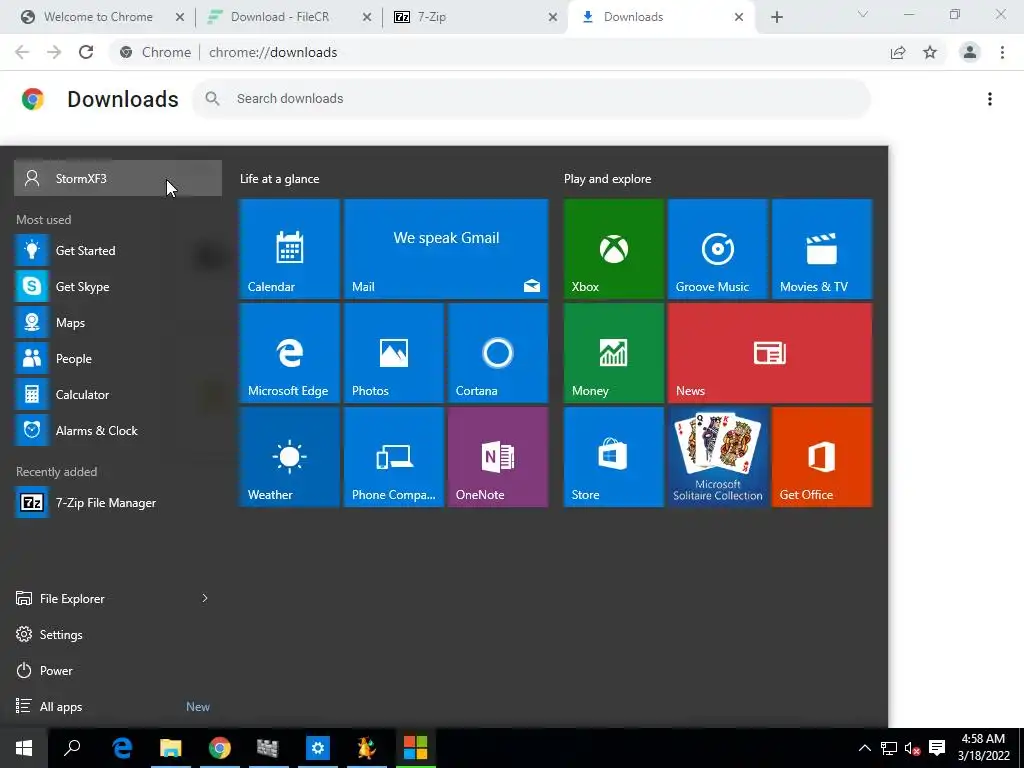The image size is (1024, 768).
Task: Switch to Download - FileCR tab
Action: tap(287, 17)
